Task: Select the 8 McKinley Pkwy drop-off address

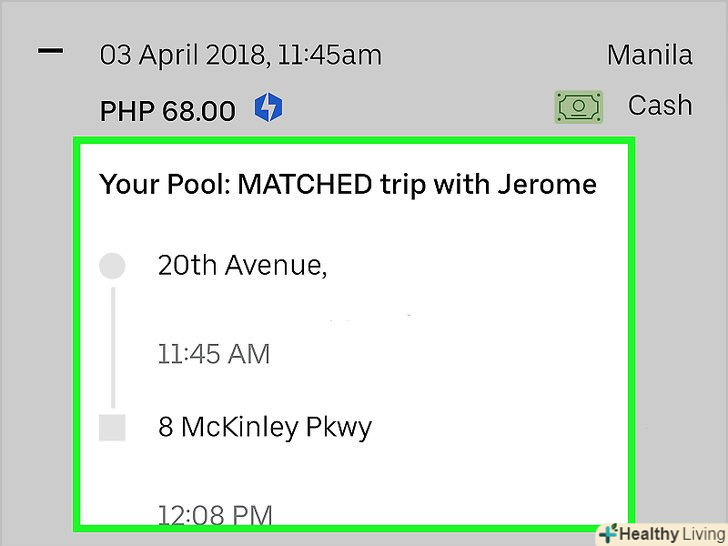Action: (265, 428)
